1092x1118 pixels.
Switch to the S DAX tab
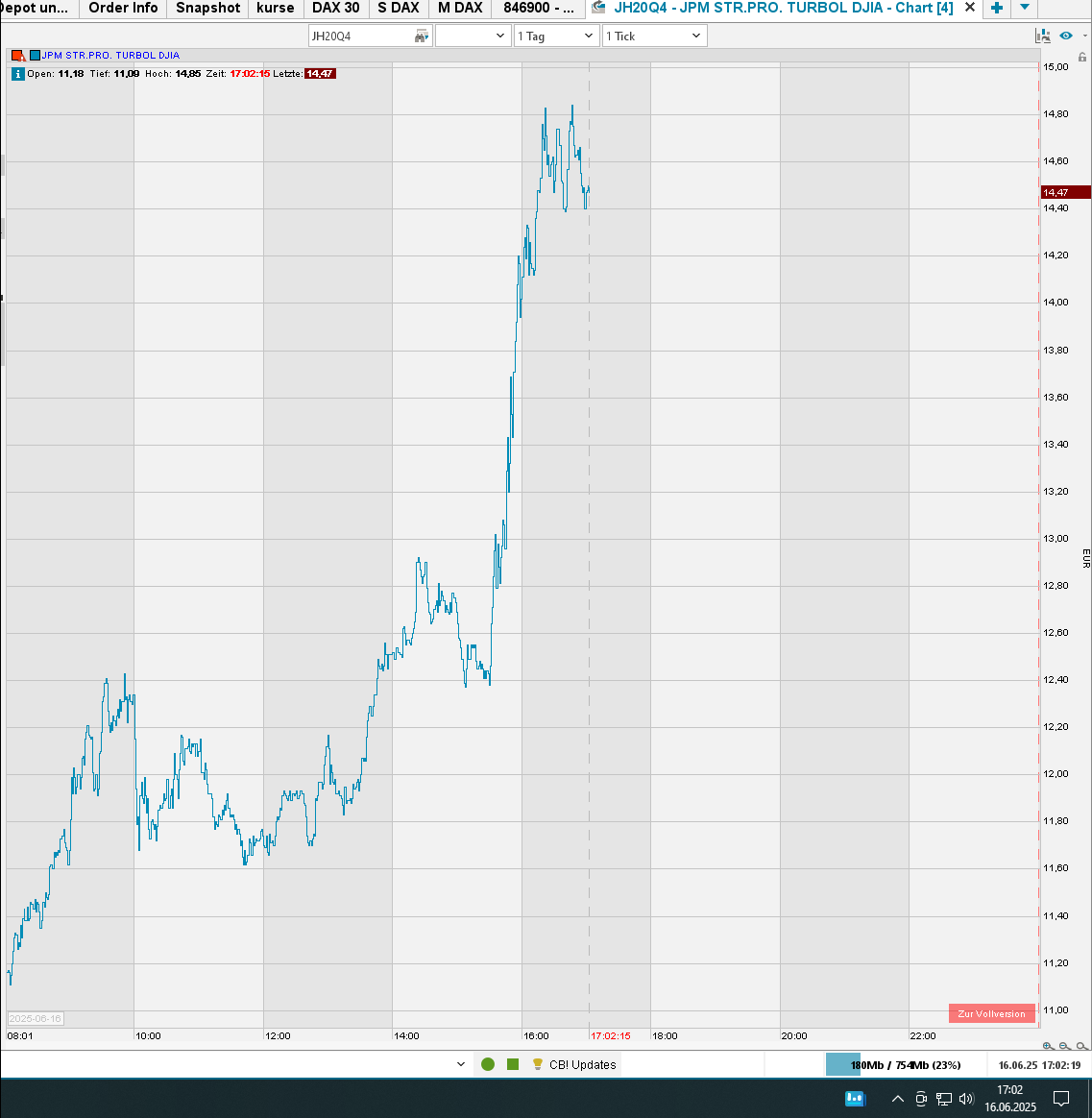399,8
